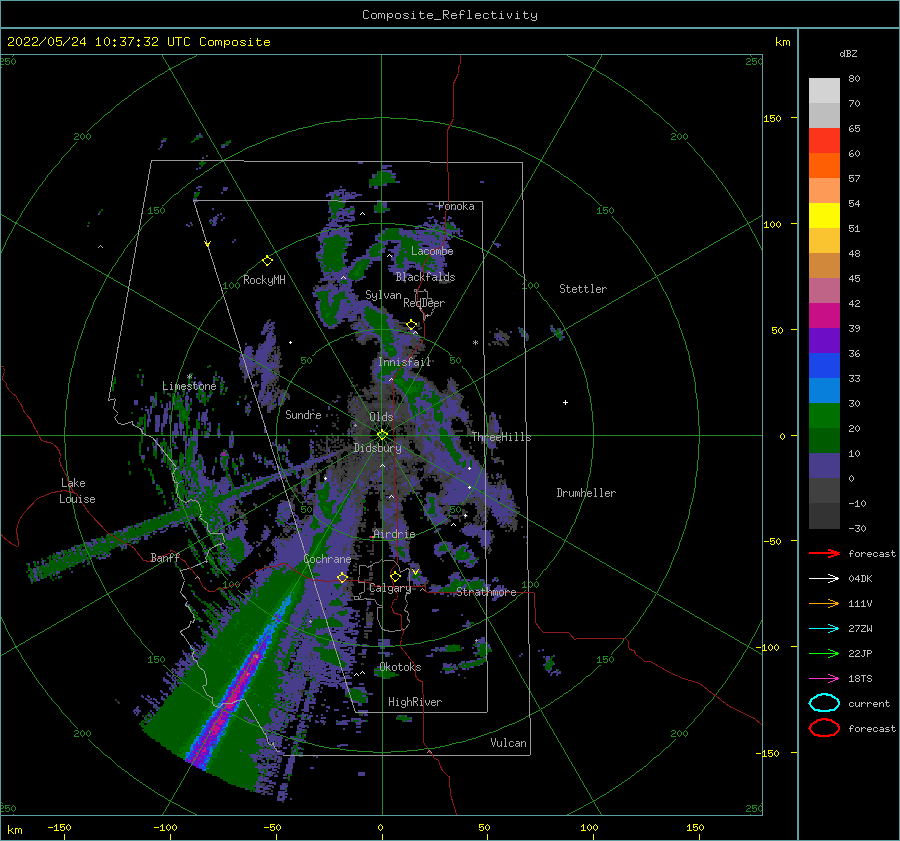Click the radar site marker above Didsbury

382,435
